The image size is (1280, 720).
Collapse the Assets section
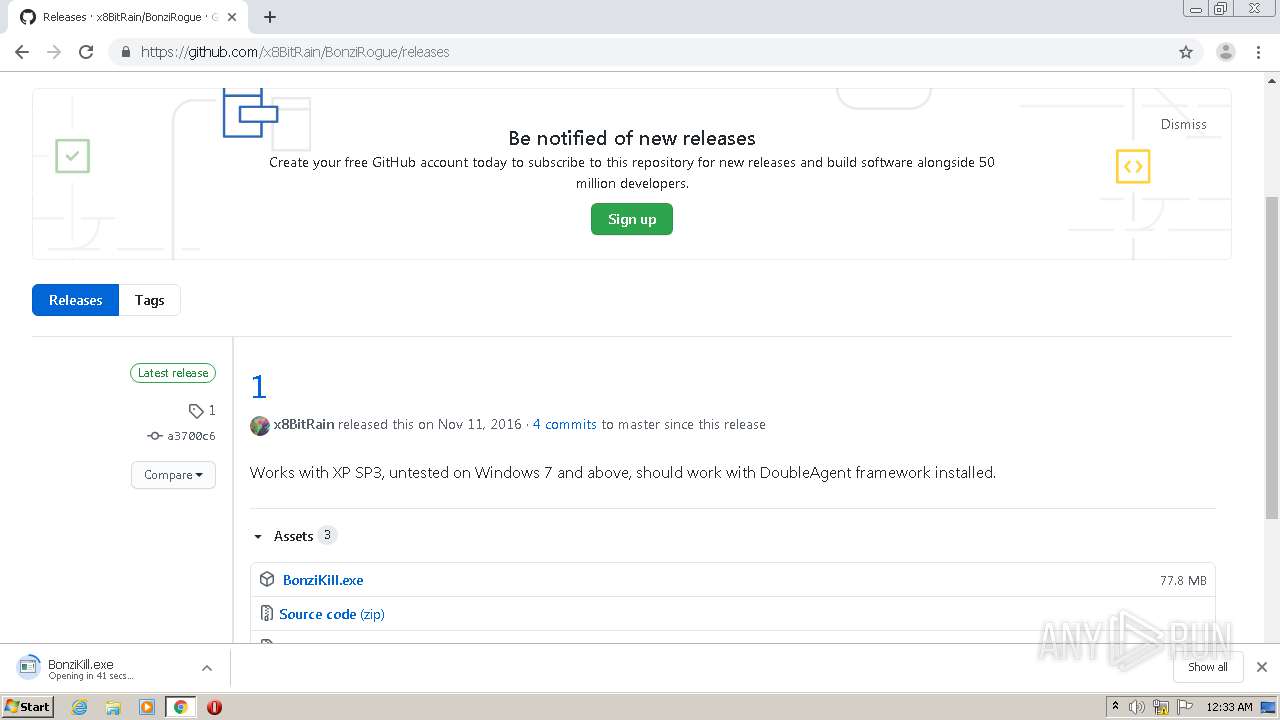tap(294, 536)
